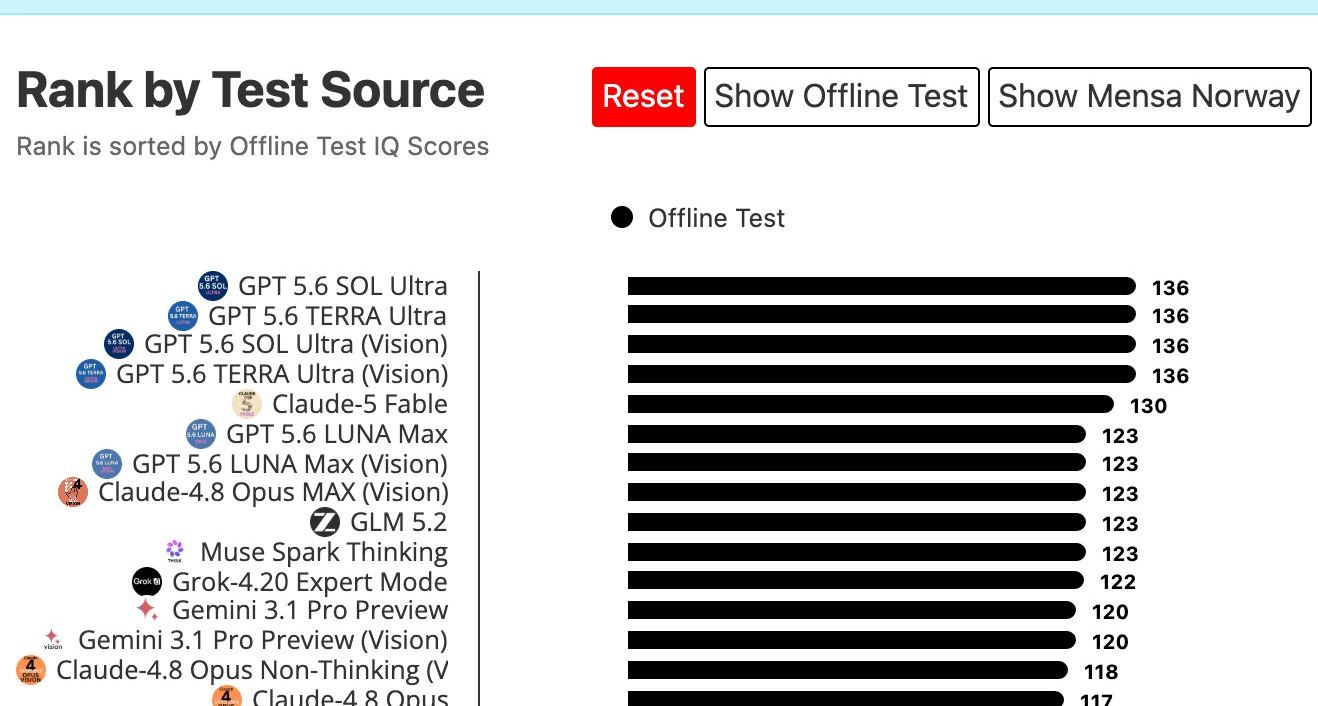Image resolution: width=1318 pixels, height=706 pixels.
Task: Click the Claude-4.8 Opus MAX (Vision) icon
Action: click(73, 492)
